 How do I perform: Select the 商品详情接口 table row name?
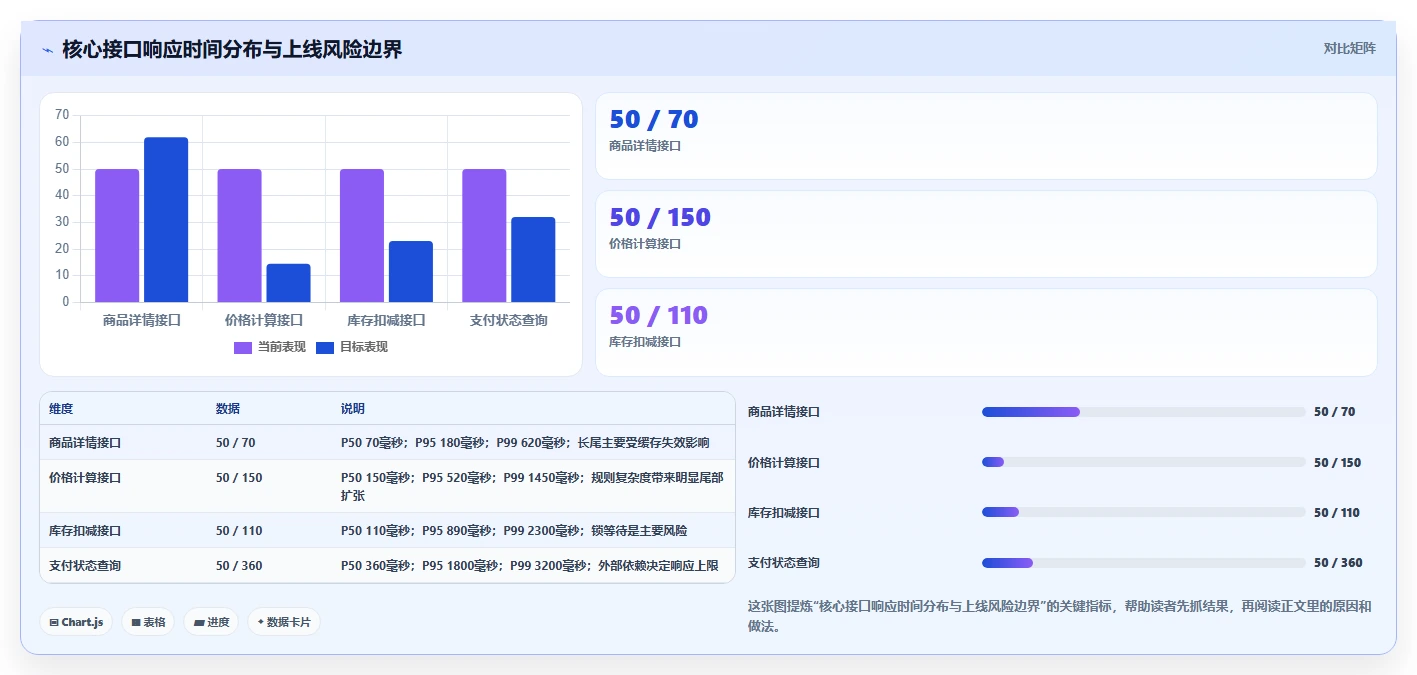[85, 442]
